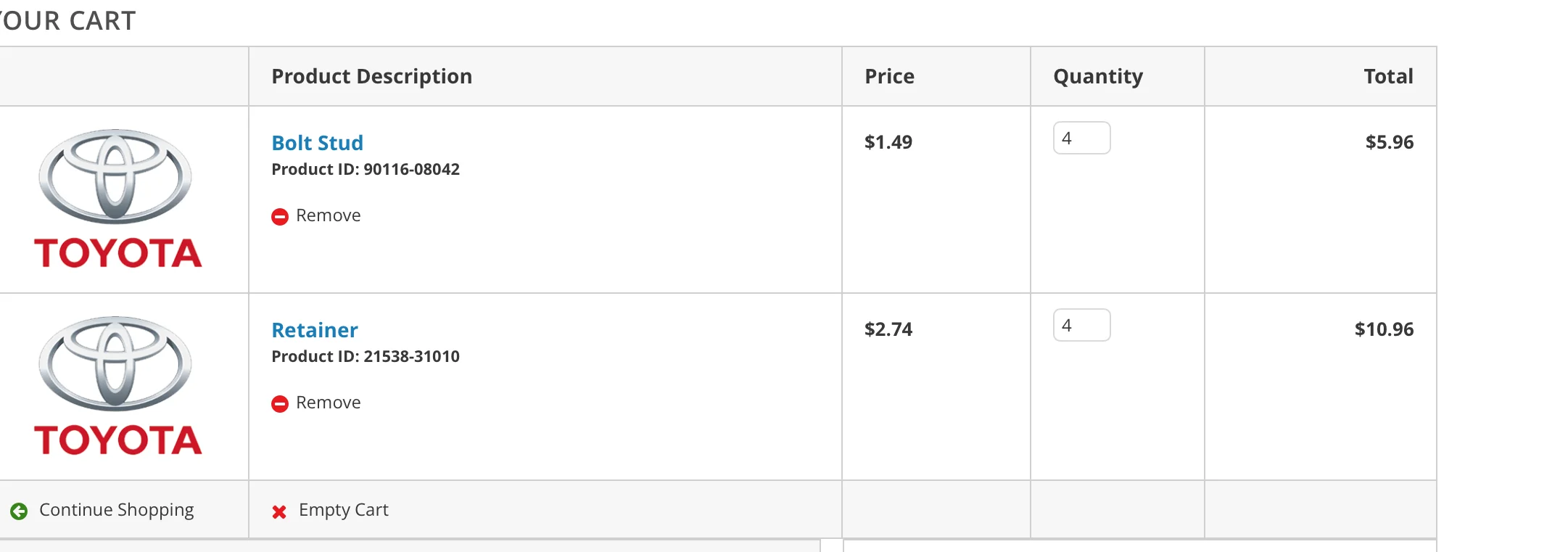Click the green Continue Shopping arrow icon
The image size is (1568, 552).
[19, 511]
